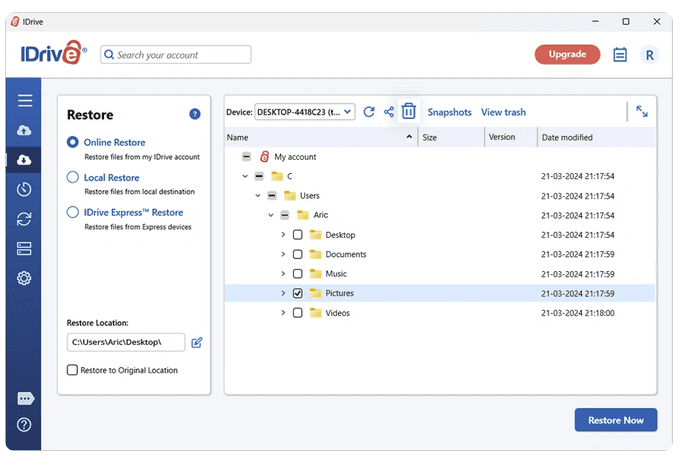Click the share icon in toolbar
This screenshot has height=466, width=684.
(389, 112)
